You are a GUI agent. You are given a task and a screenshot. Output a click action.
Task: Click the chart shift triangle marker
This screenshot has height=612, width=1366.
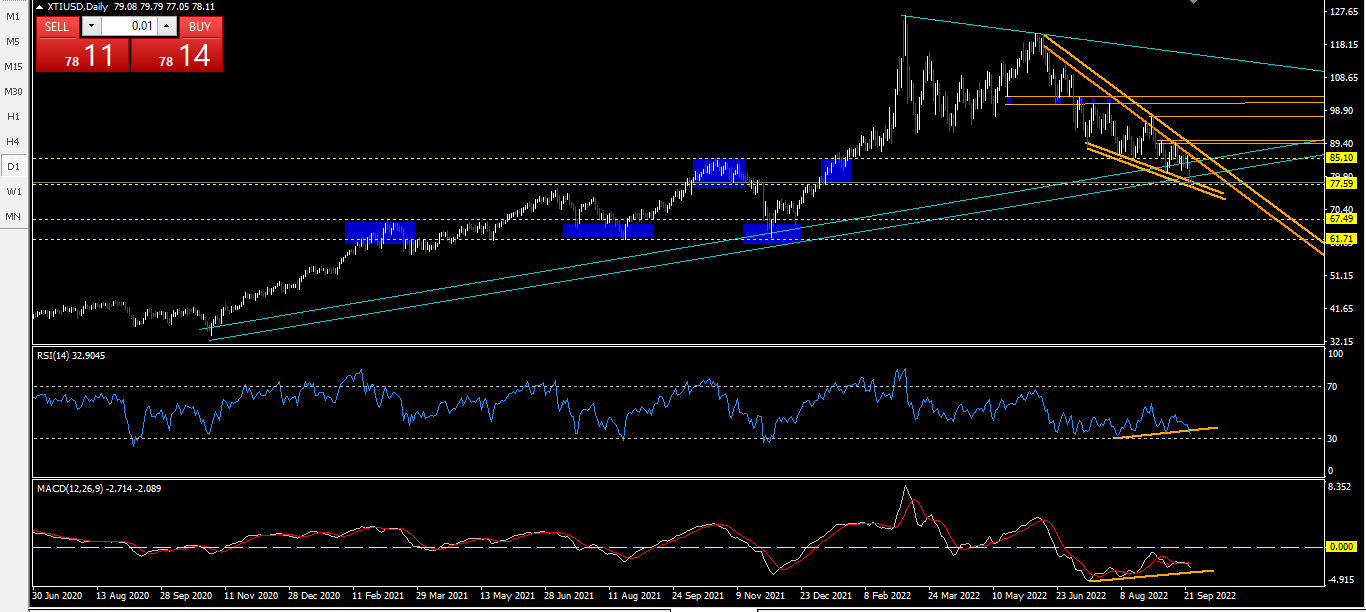pyautogui.click(x=1191, y=3)
